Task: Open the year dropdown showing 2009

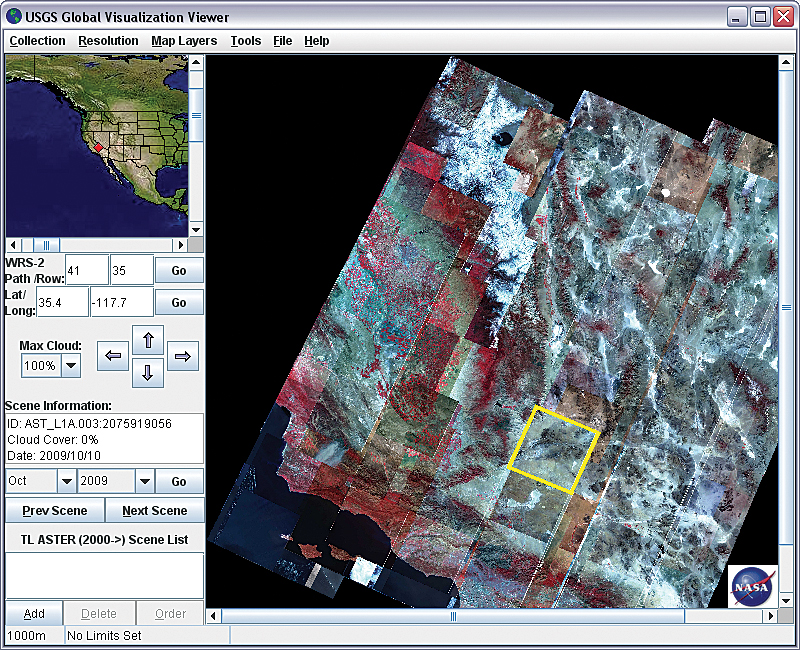Action: (145, 481)
